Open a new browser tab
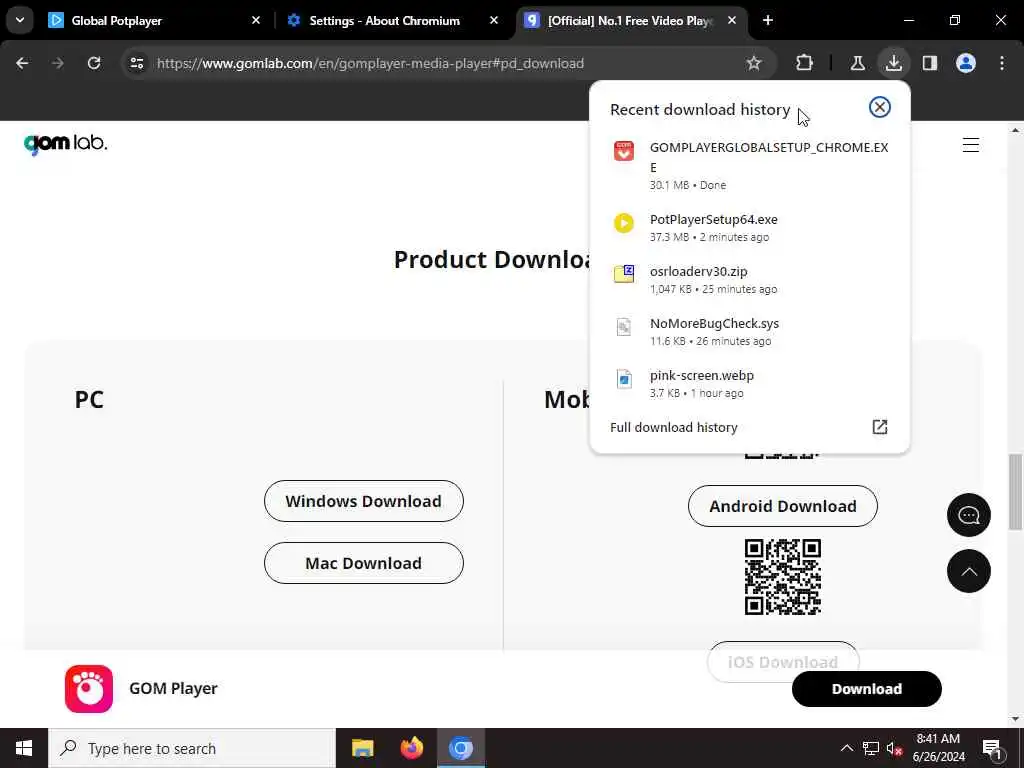Viewport: 1024px width, 768px height. [x=768, y=21]
